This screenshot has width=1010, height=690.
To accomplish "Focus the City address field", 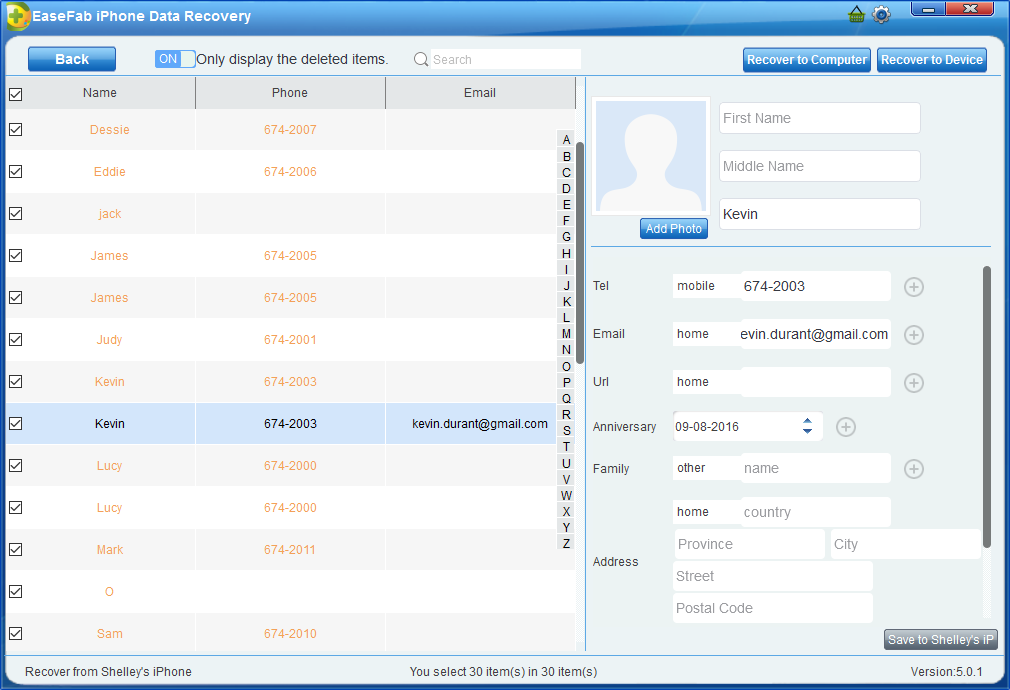I will tap(906, 544).
